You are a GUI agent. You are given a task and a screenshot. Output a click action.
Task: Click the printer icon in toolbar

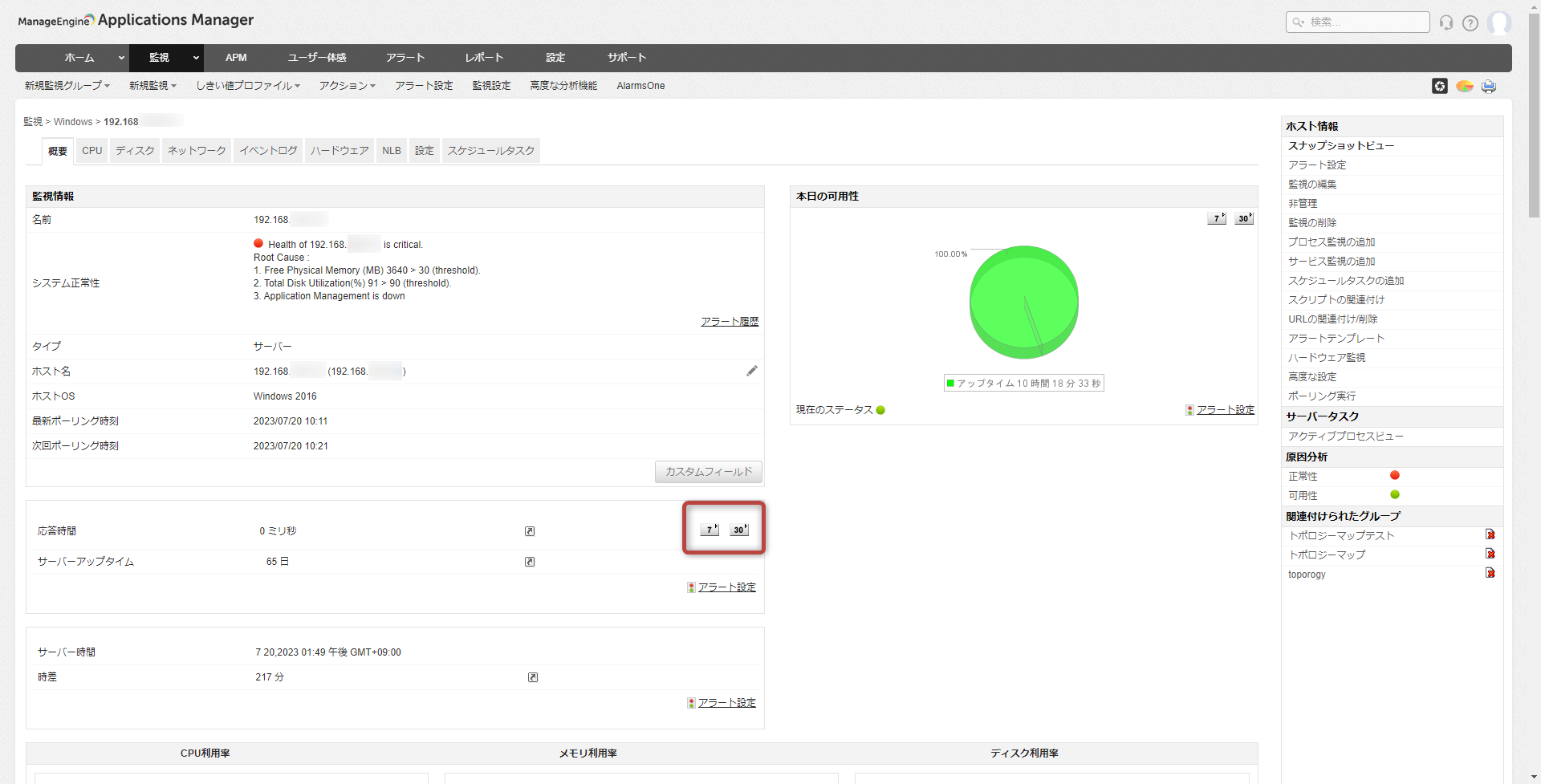click(x=1488, y=86)
